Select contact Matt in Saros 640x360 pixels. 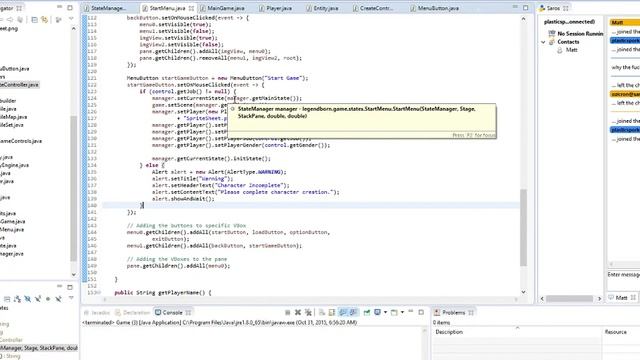click(571, 50)
